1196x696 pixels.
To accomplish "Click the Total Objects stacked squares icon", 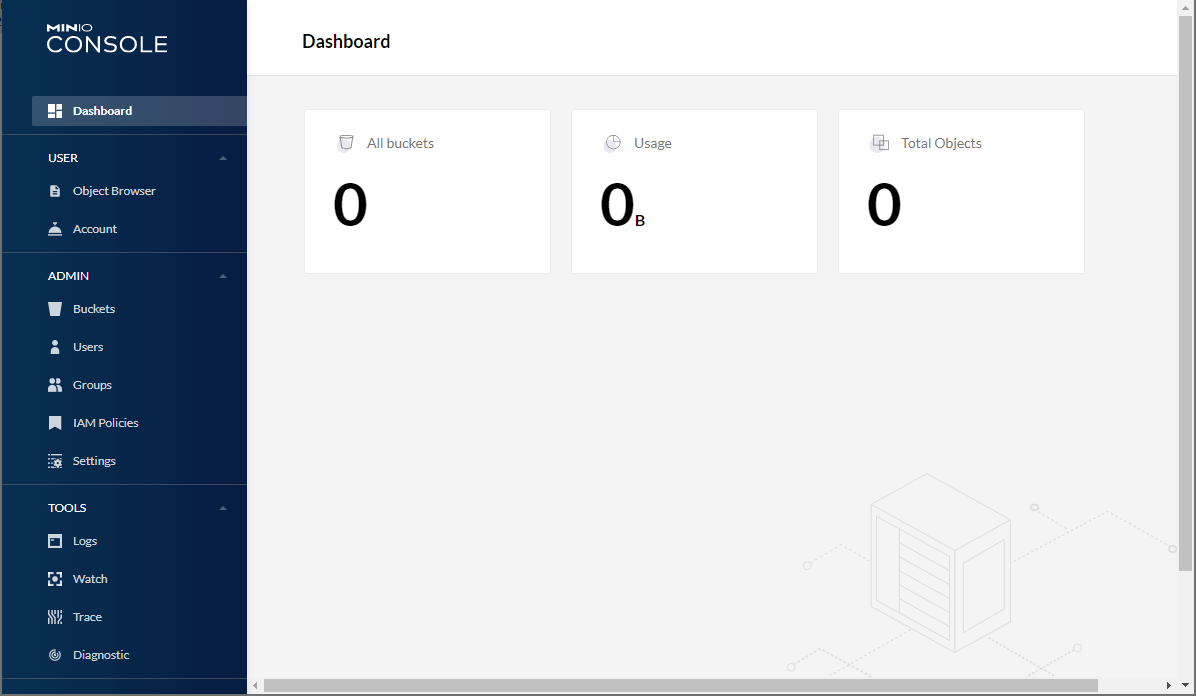I will [880, 143].
